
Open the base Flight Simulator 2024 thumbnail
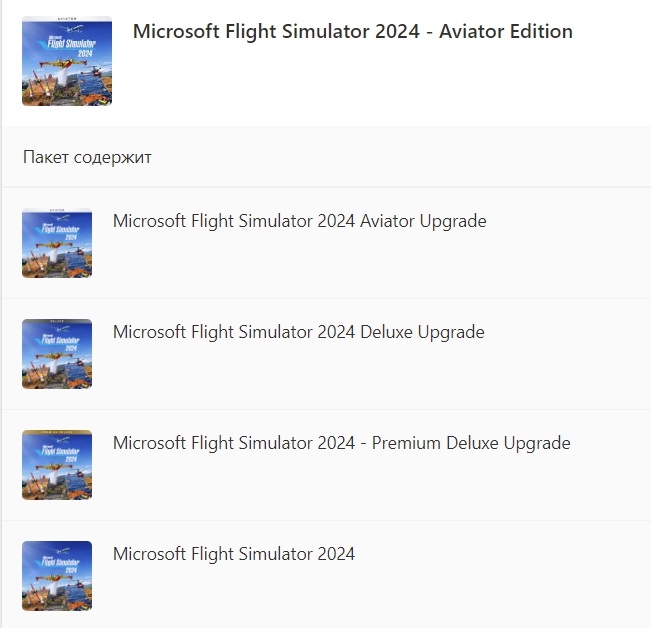[56, 576]
